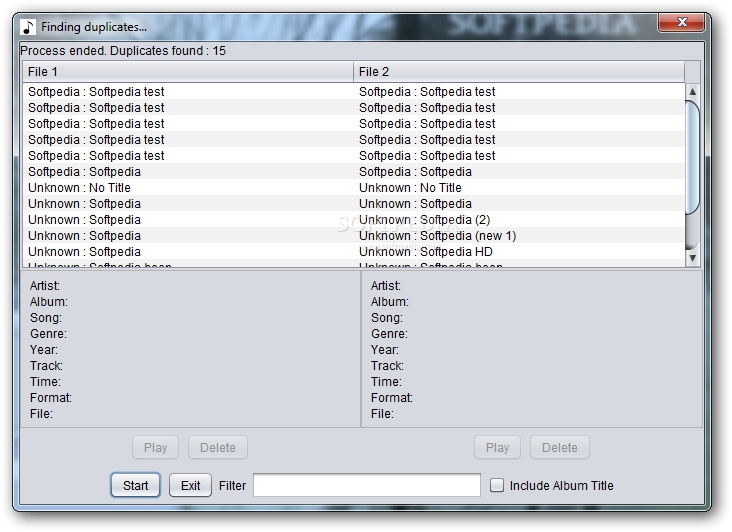
Task: Click the music note icon in title bar
Action: pos(28,27)
